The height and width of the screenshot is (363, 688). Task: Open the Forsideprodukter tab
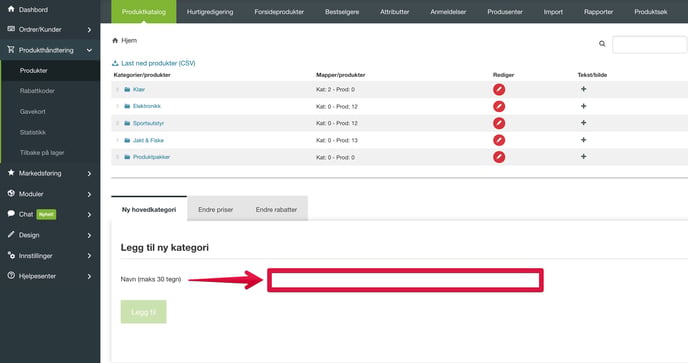point(279,12)
